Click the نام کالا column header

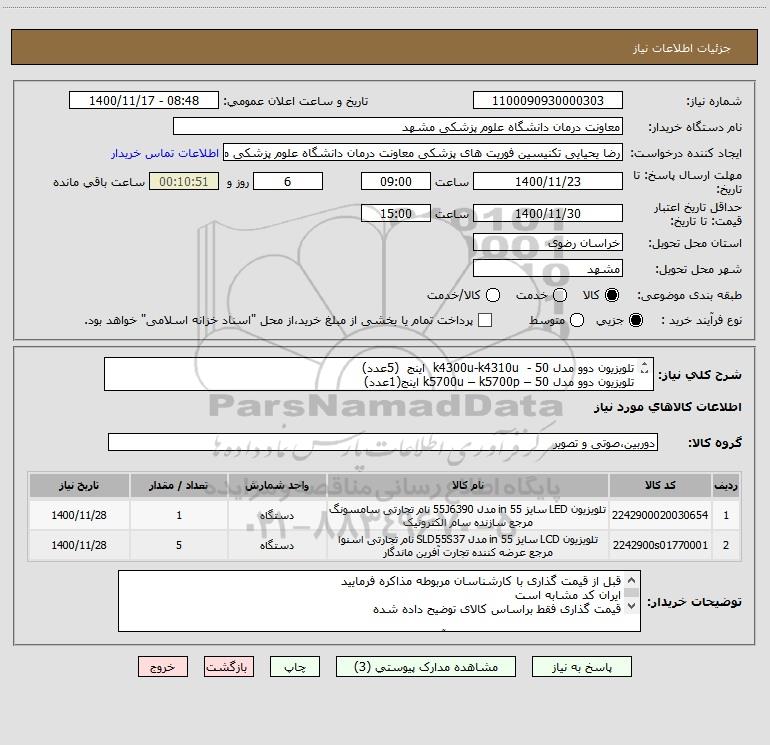click(468, 485)
